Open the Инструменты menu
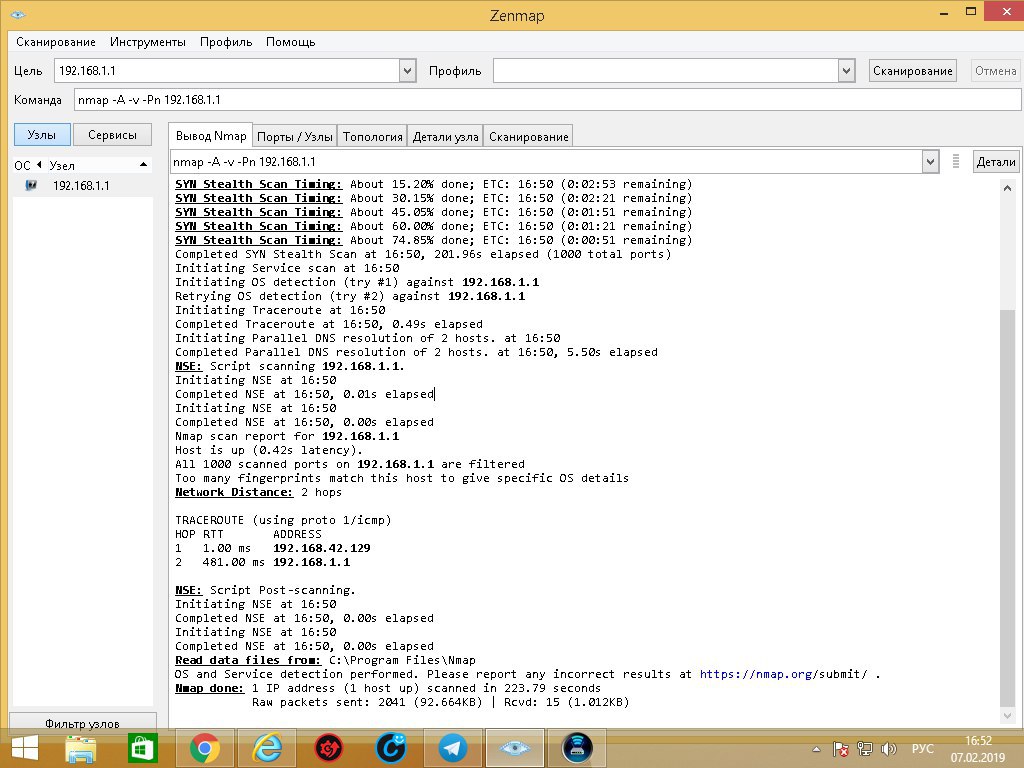Image resolution: width=1024 pixels, height=768 pixels. point(148,42)
